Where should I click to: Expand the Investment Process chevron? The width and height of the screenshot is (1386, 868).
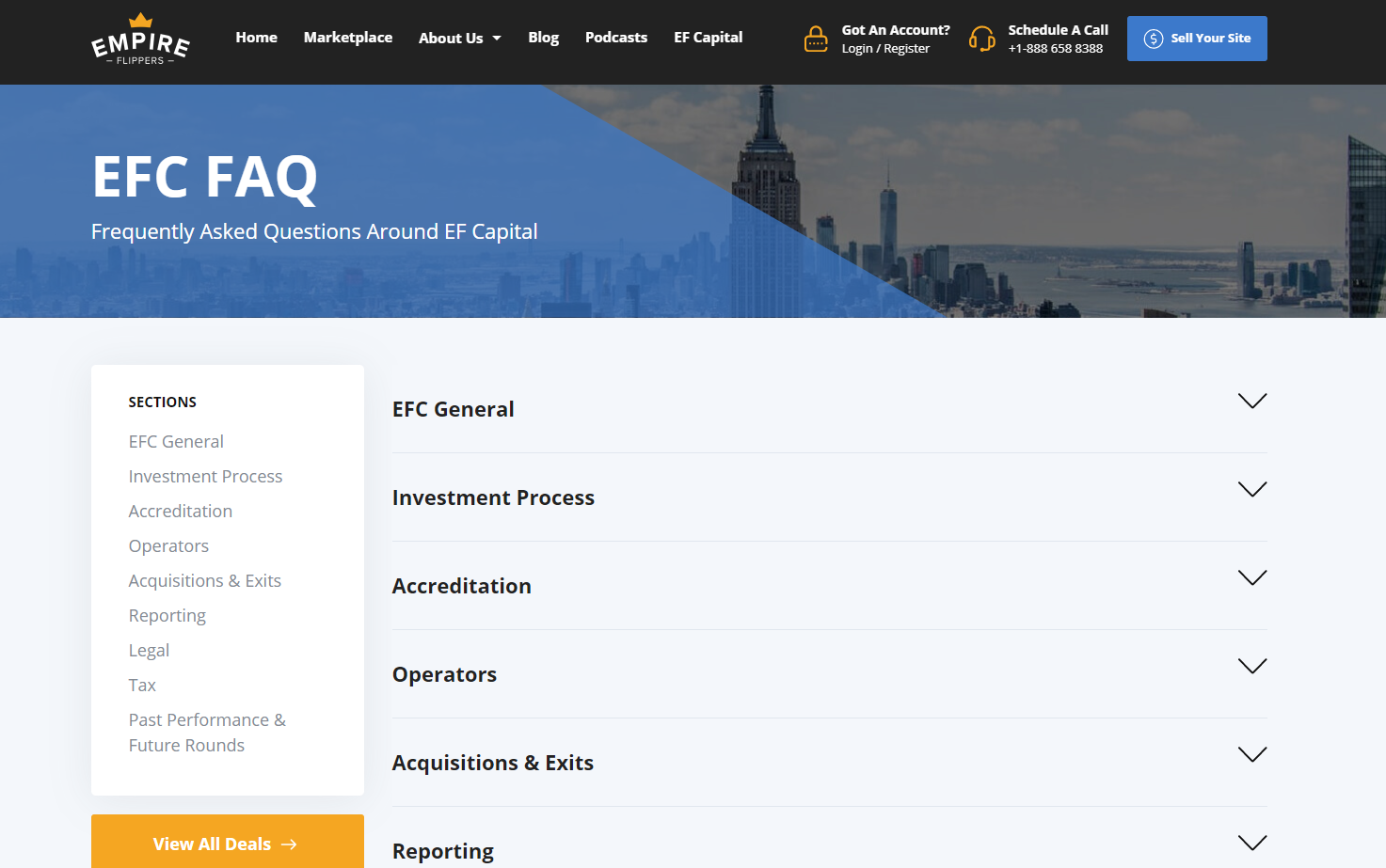(x=1252, y=489)
